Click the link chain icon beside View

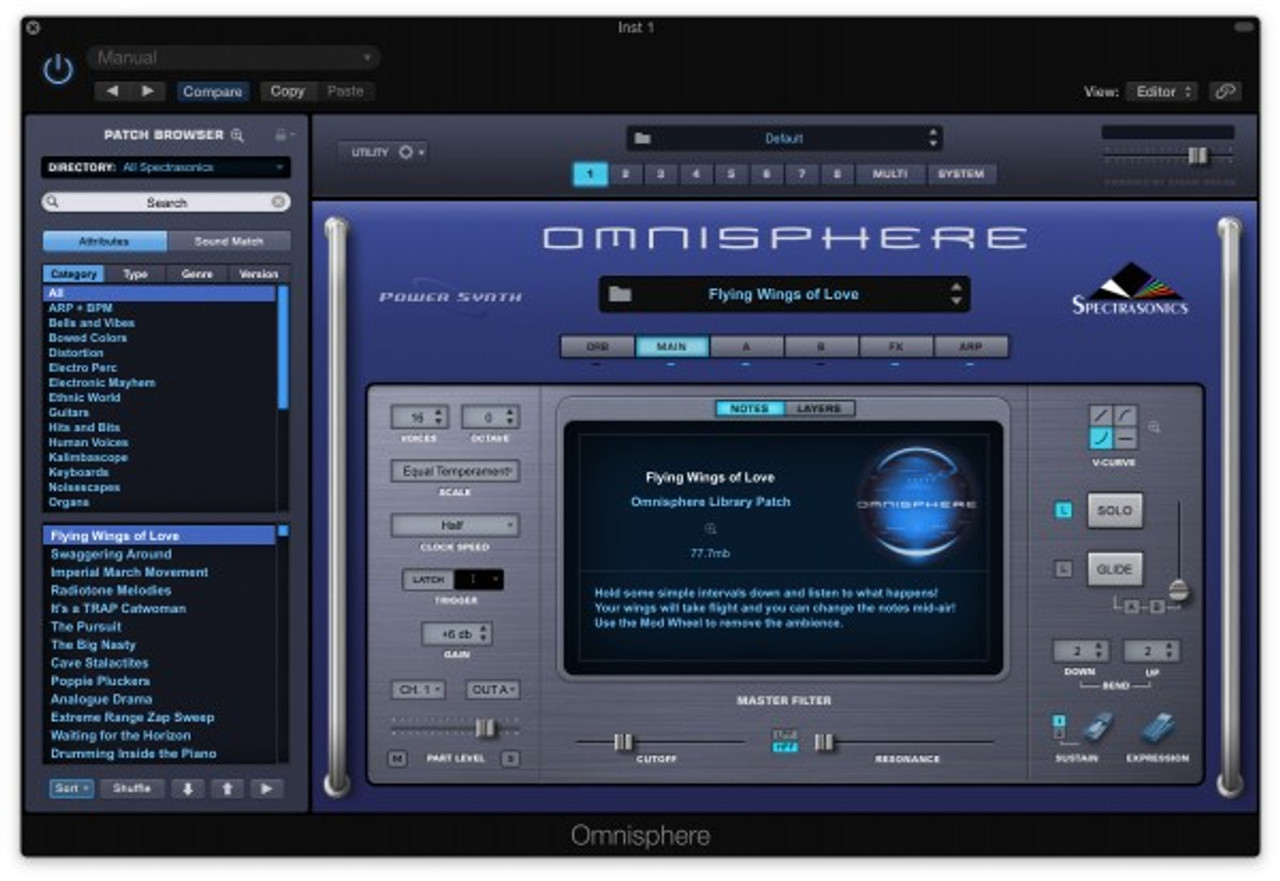pos(1224,91)
